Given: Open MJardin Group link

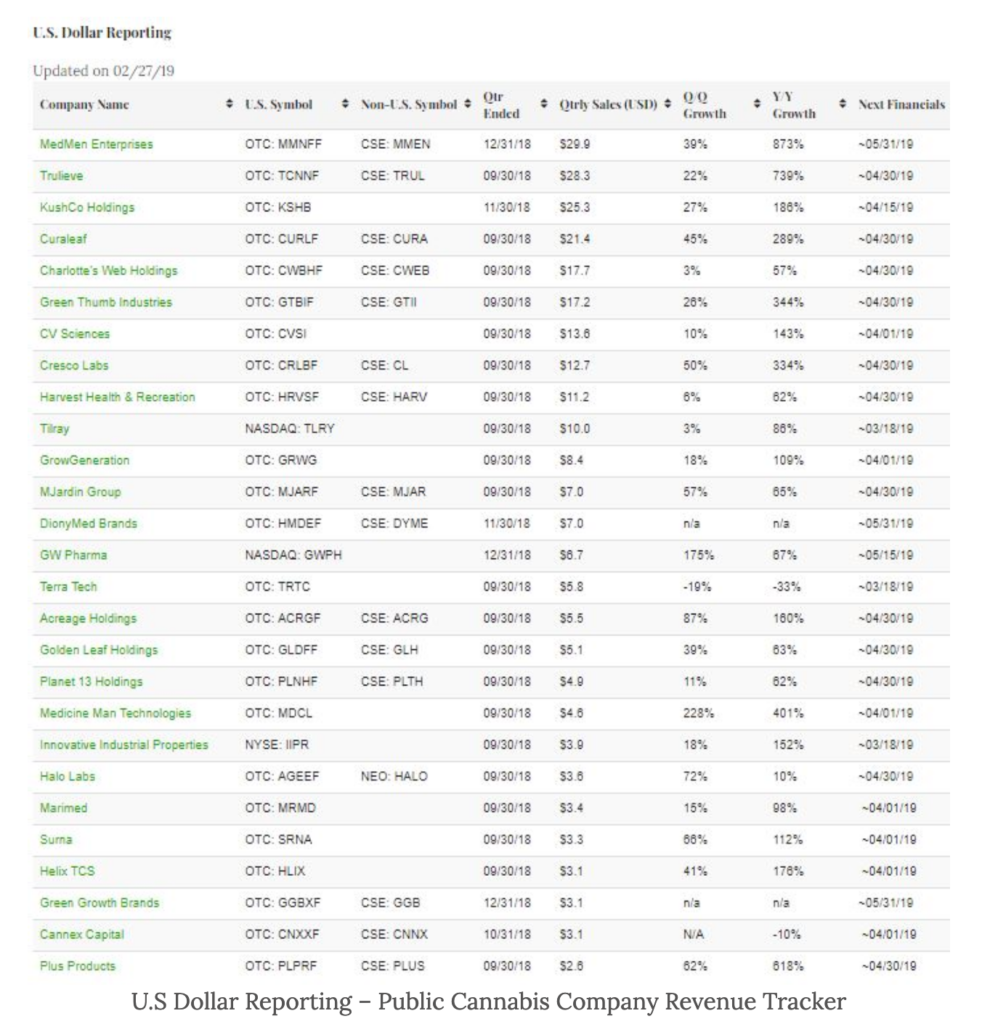Looking at the screenshot, I should pyautogui.click(x=80, y=492).
